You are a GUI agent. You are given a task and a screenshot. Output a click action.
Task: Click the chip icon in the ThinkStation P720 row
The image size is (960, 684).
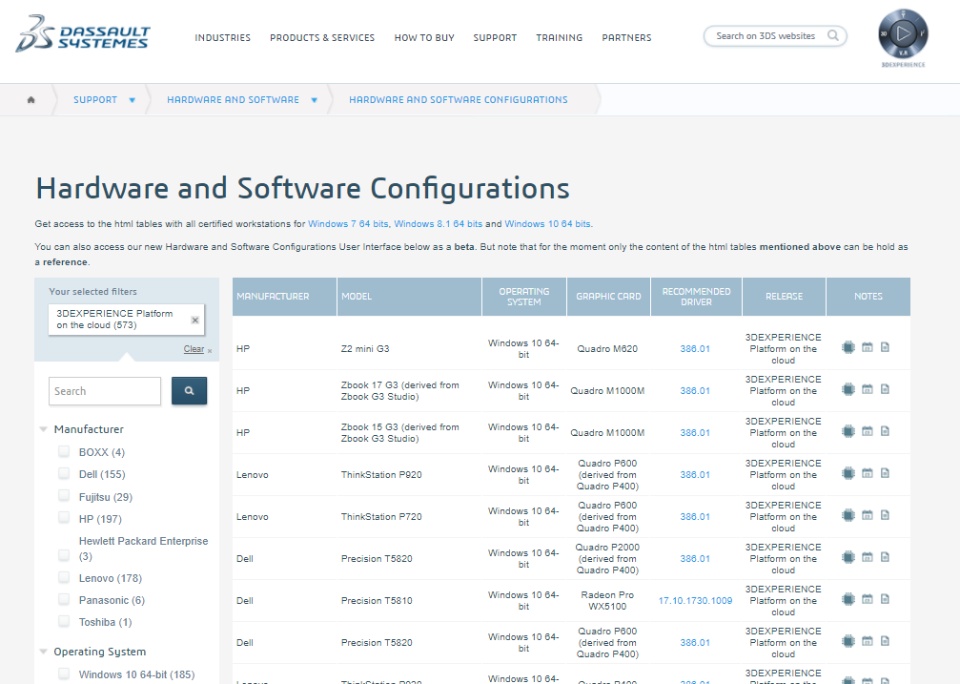click(848, 516)
